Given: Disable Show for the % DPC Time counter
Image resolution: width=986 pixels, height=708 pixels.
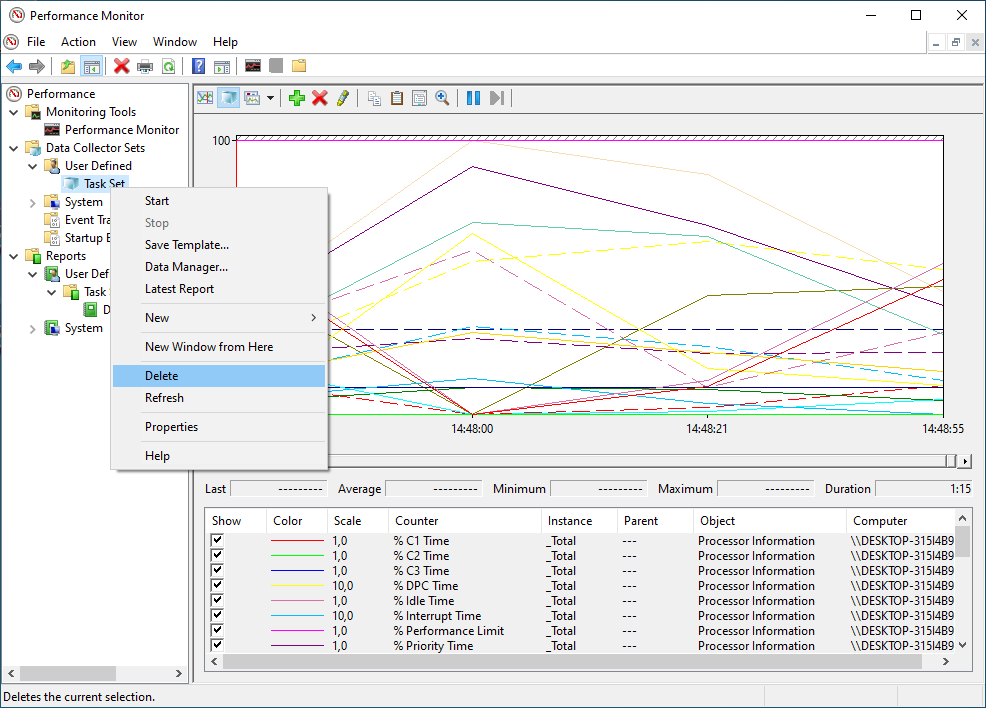Looking at the screenshot, I should (x=217, y=585).
